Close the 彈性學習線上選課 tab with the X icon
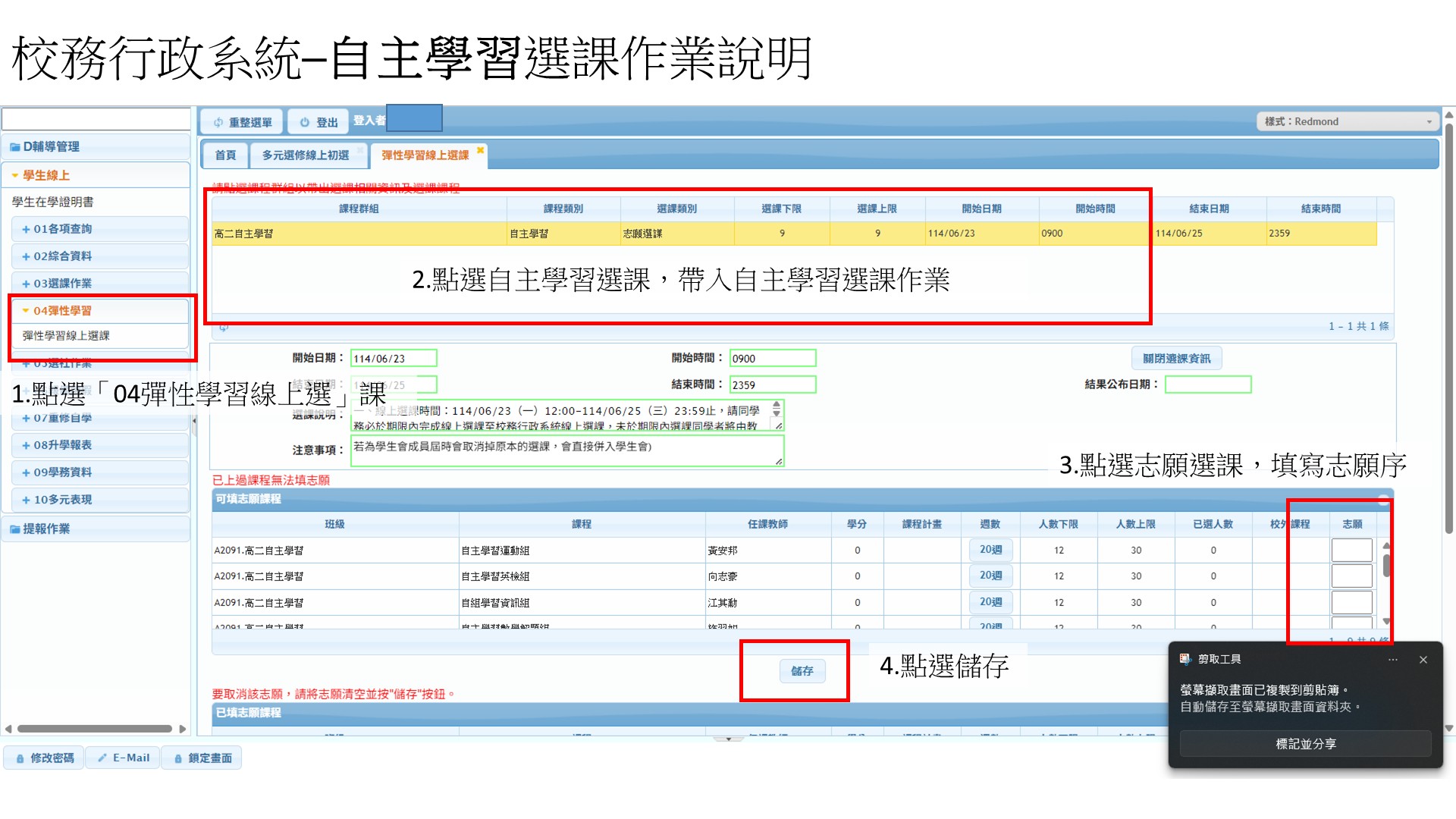This screenshot has height=819, width=1456. 480,150
